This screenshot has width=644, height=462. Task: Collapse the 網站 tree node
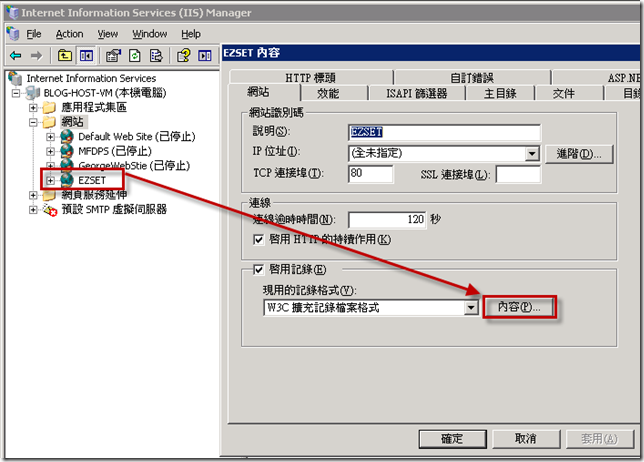click(x=33, y=122)
